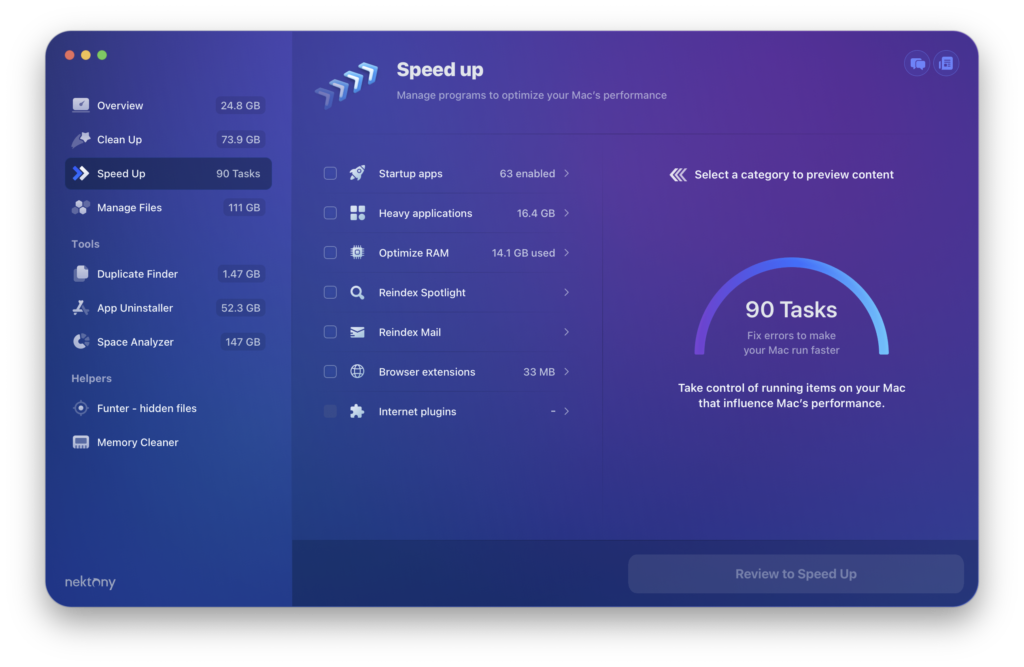The width and height of the screenshot is (1024, 667).
Task: Click the Optimize RAM chip icon
Action: [x=357, y=253]
